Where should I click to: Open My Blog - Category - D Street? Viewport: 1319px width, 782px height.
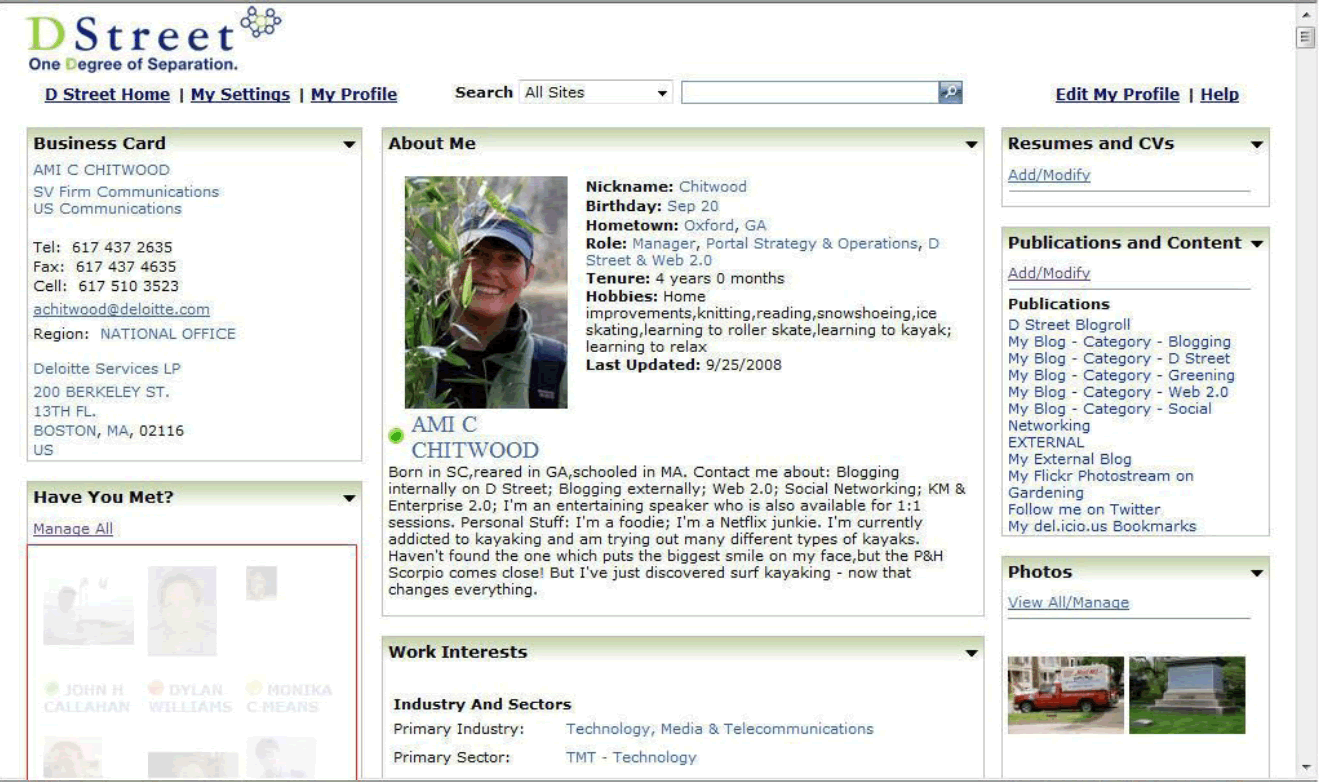[x=1119, y=358]
